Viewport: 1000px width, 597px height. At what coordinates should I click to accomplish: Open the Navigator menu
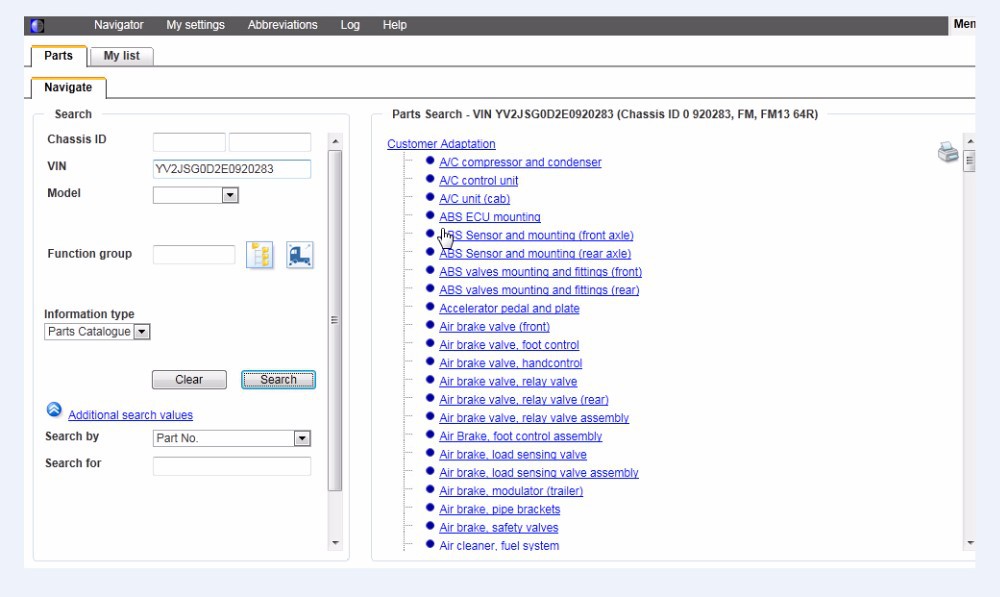pos(119,25)
